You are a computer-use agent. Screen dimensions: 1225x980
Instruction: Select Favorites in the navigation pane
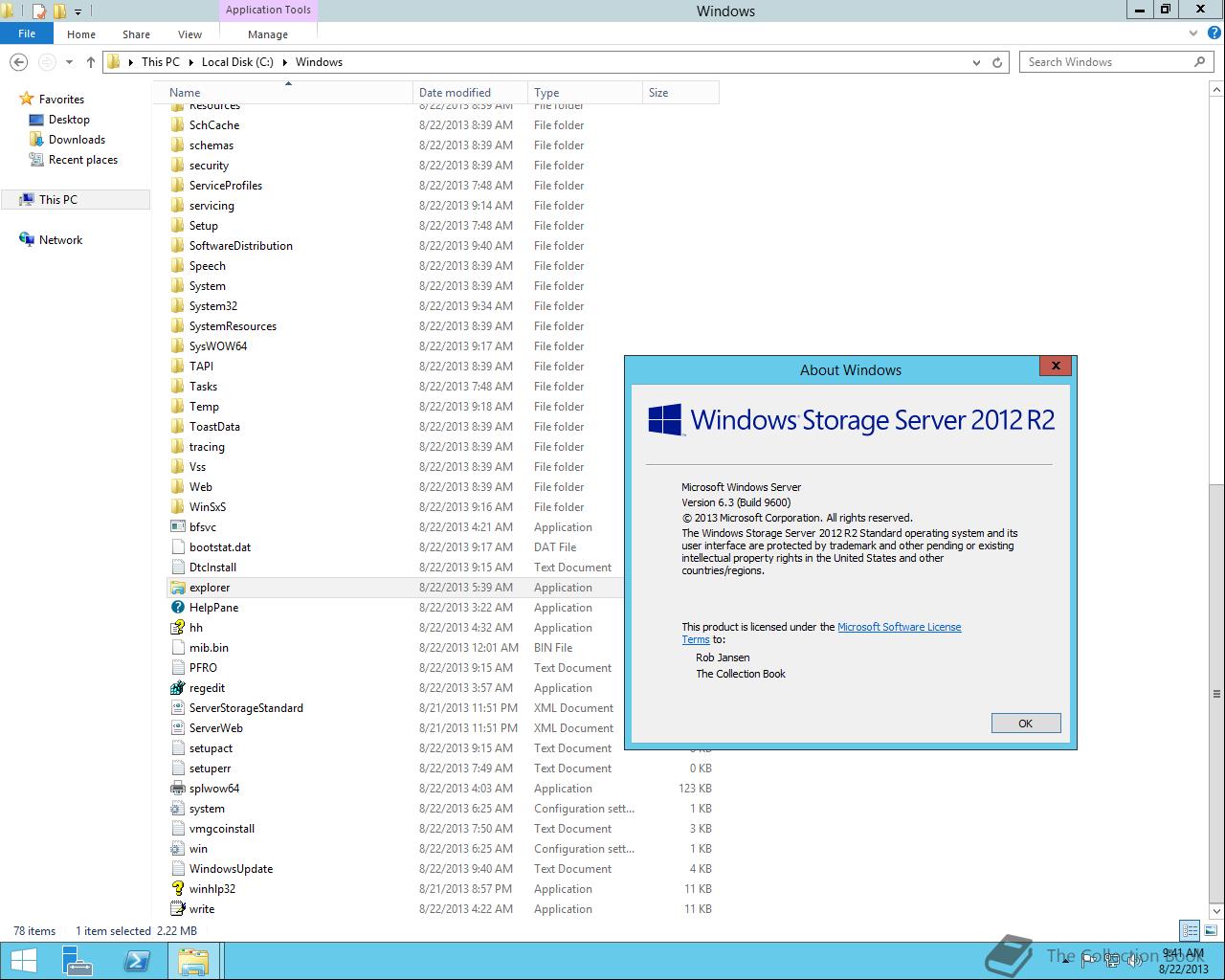click(x=61, y=100)
